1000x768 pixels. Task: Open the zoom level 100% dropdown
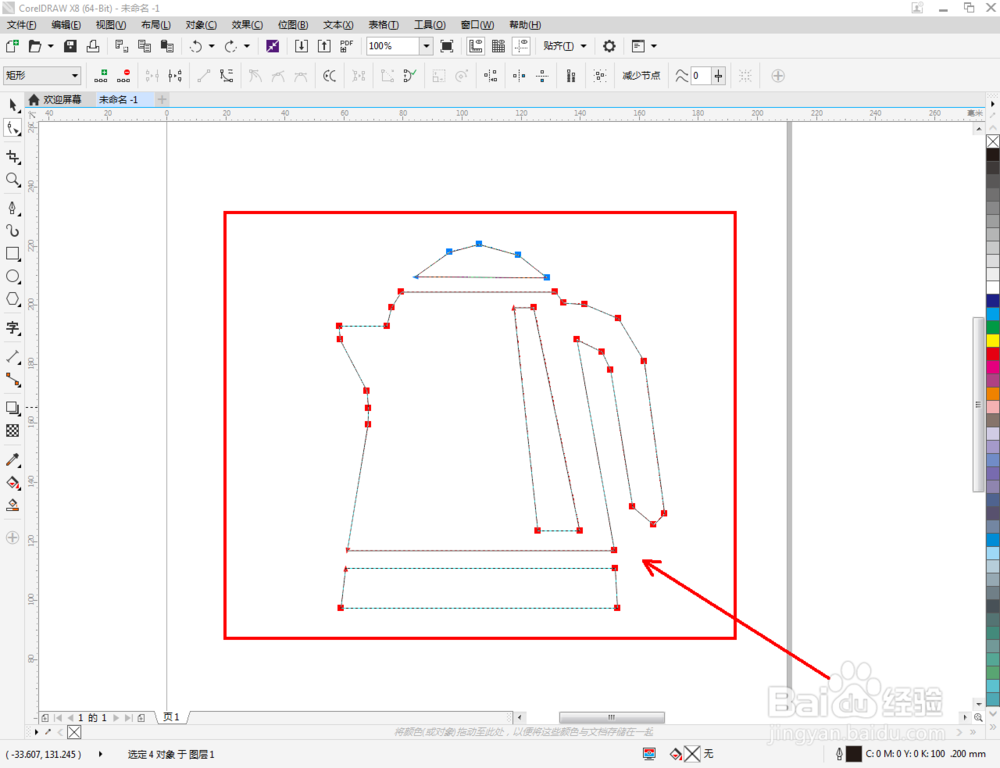coord(427,46)
